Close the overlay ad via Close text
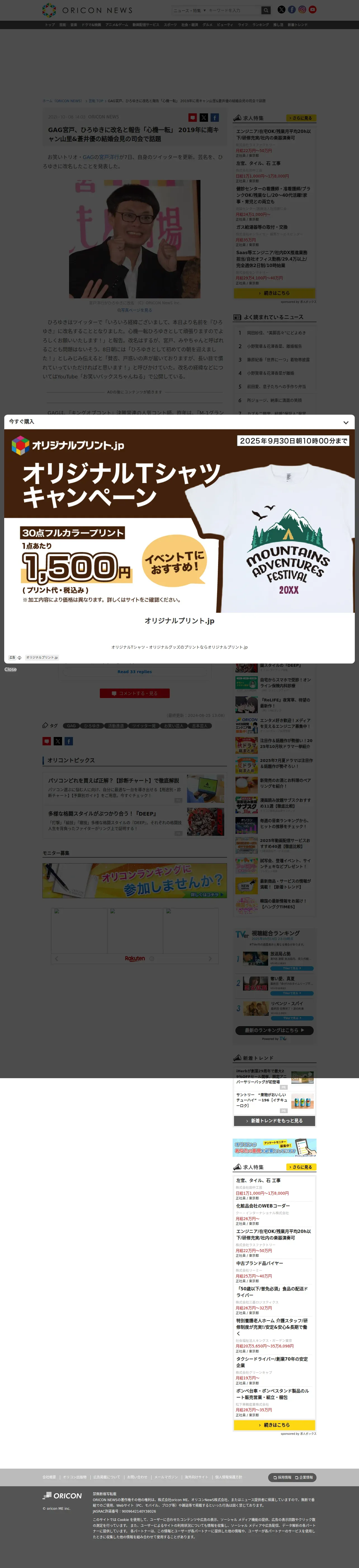359x1568 pixels. pos(10,670)
